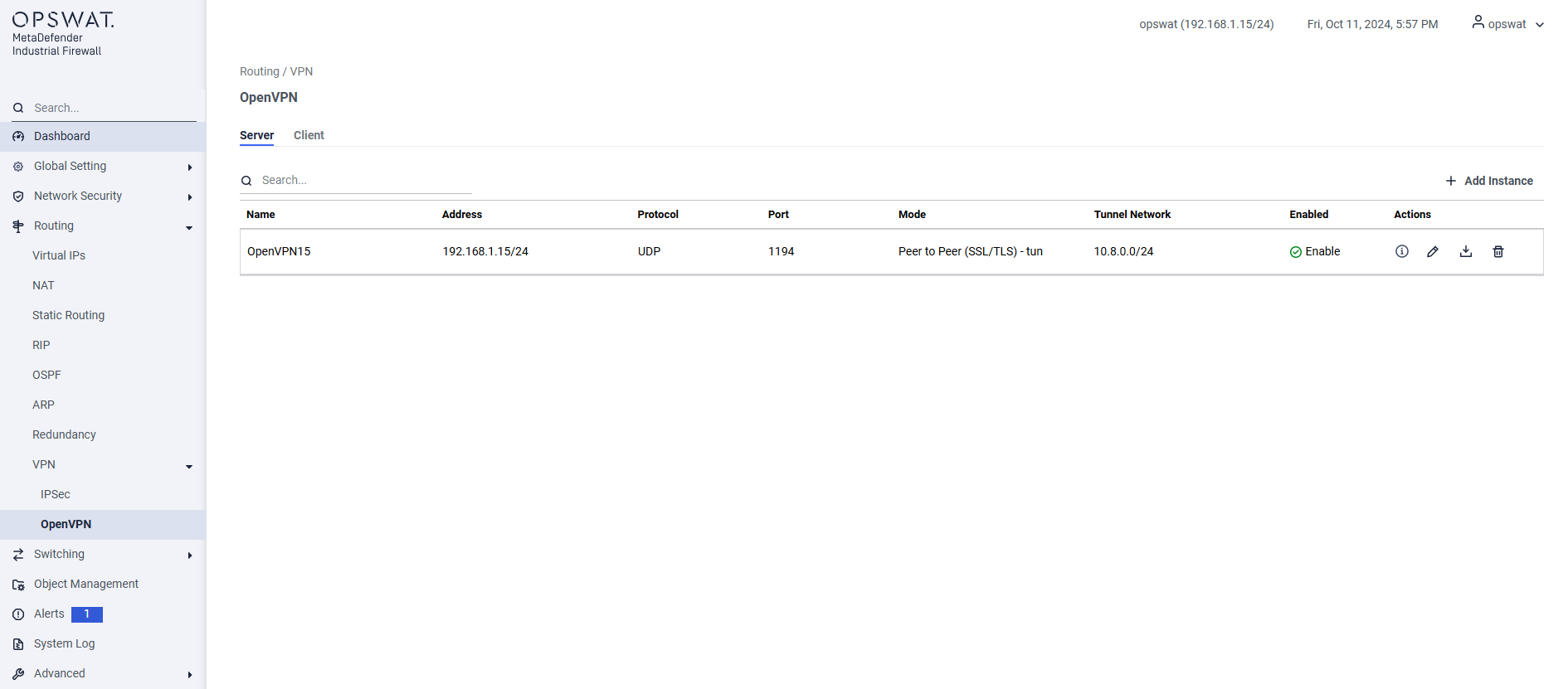Edit OpenVPN15 with the pencil icon
1568x689 pixels.
point(1433,251)
